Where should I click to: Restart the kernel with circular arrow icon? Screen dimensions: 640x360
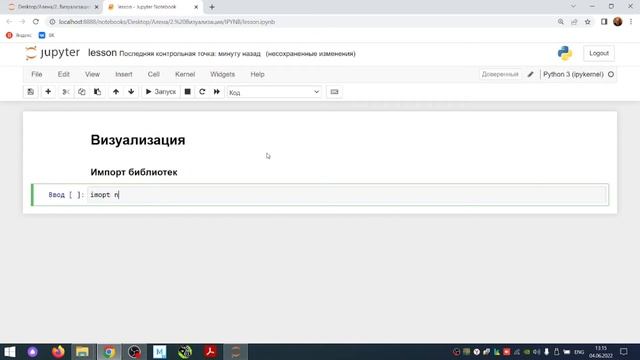click(202, 92)
